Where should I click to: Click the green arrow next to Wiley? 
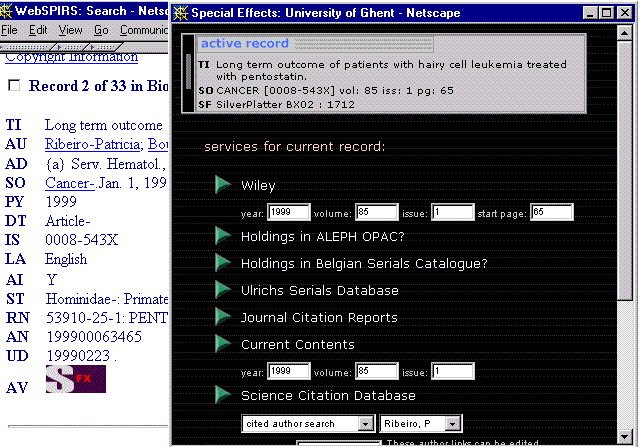[224, 185]
